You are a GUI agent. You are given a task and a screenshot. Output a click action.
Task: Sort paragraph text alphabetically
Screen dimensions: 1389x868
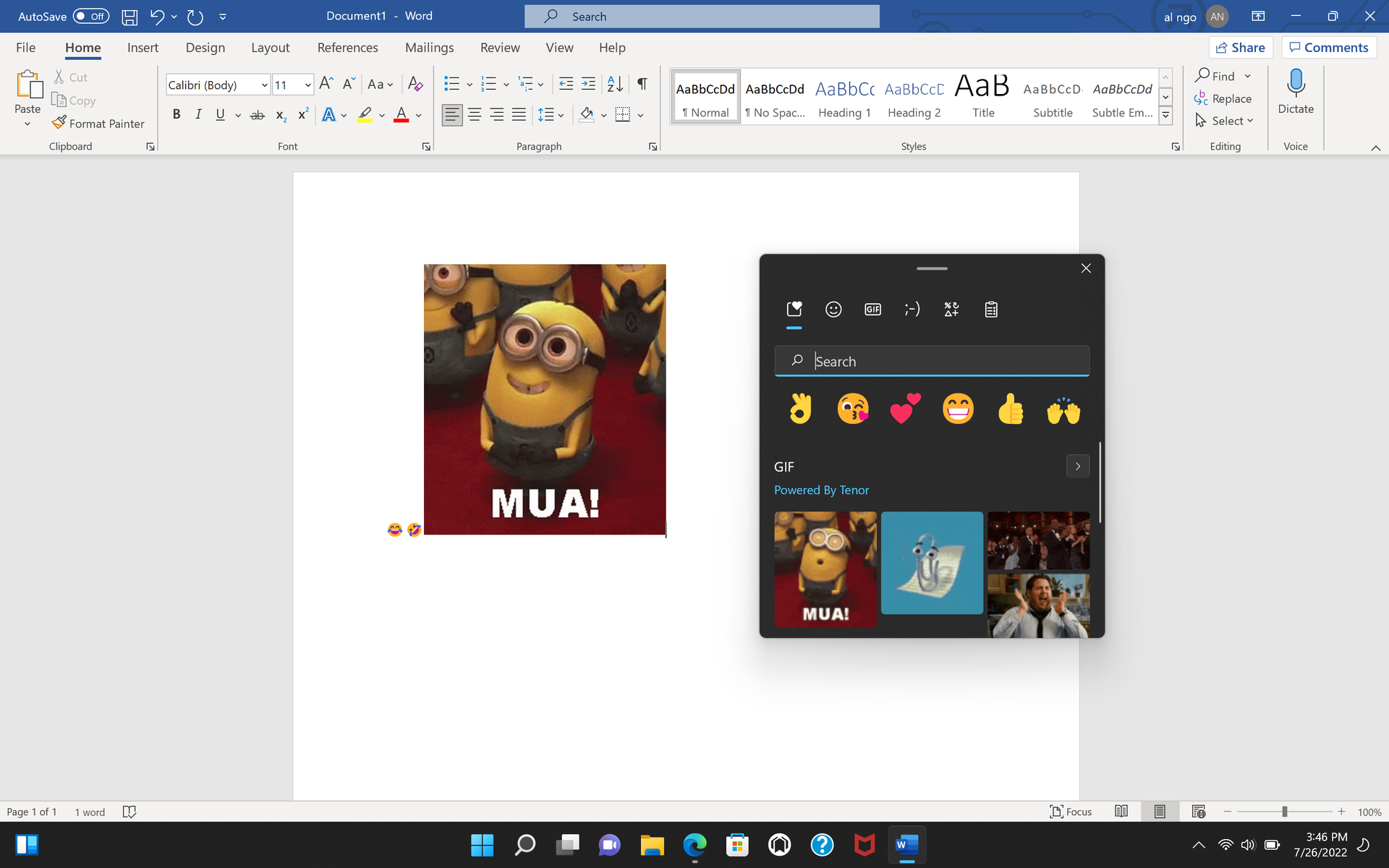click(615, 84)
